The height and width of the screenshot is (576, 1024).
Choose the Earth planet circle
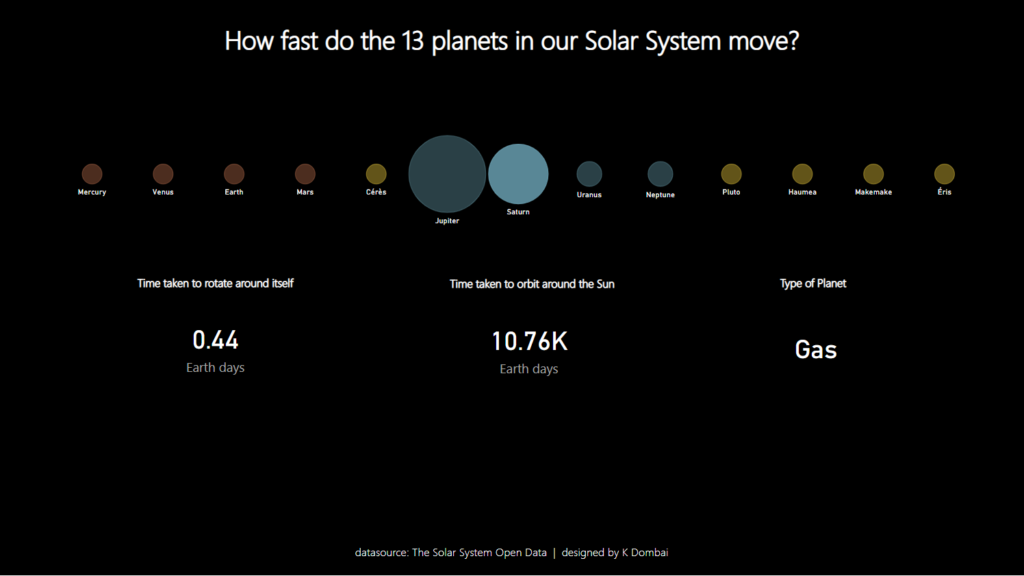234,174
